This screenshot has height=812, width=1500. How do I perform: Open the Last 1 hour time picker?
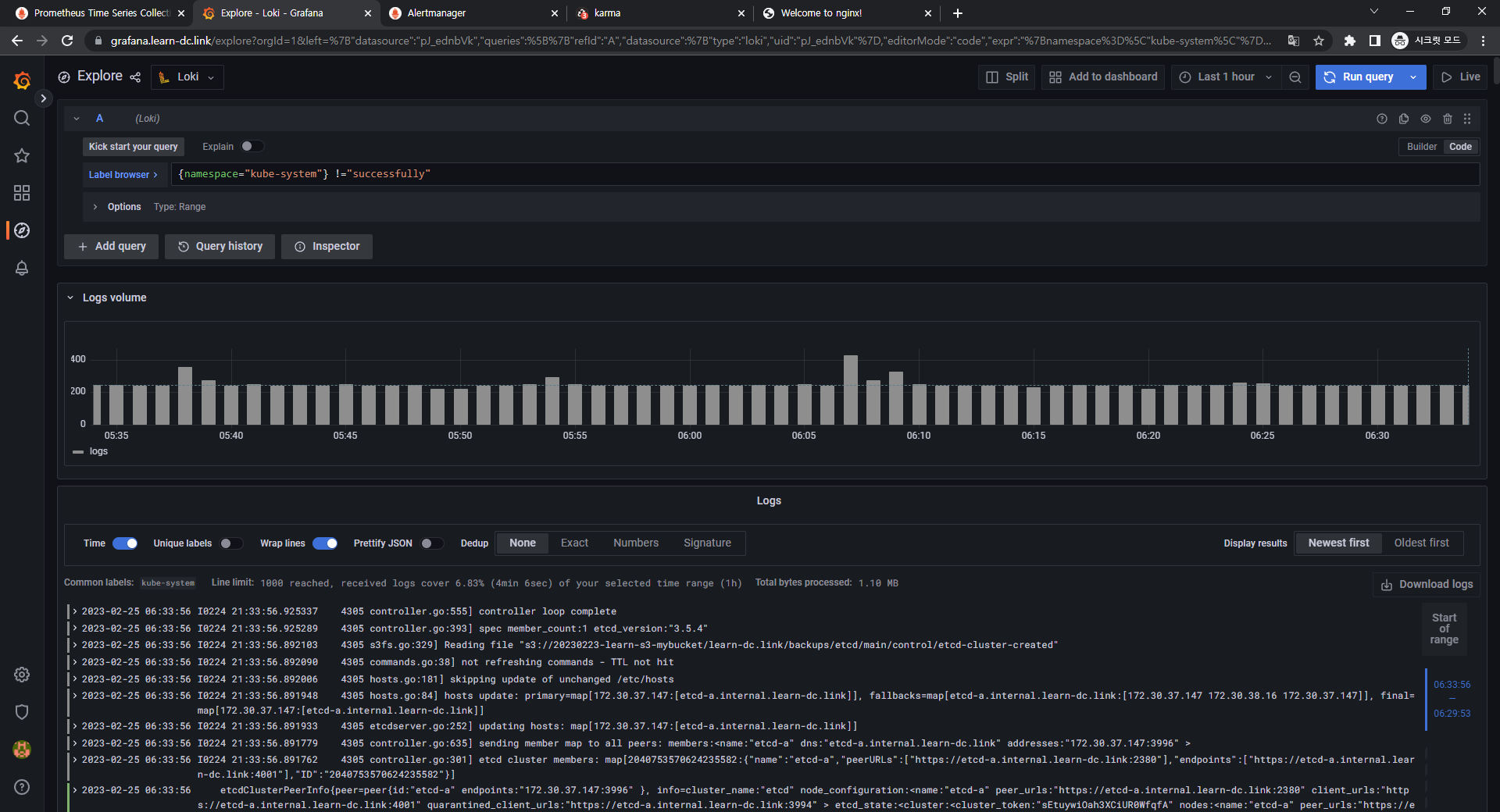tap(1225, 77)
